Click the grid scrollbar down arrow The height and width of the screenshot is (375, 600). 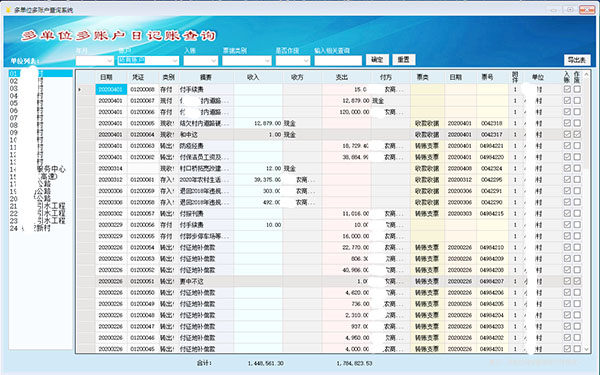(586, 349)
